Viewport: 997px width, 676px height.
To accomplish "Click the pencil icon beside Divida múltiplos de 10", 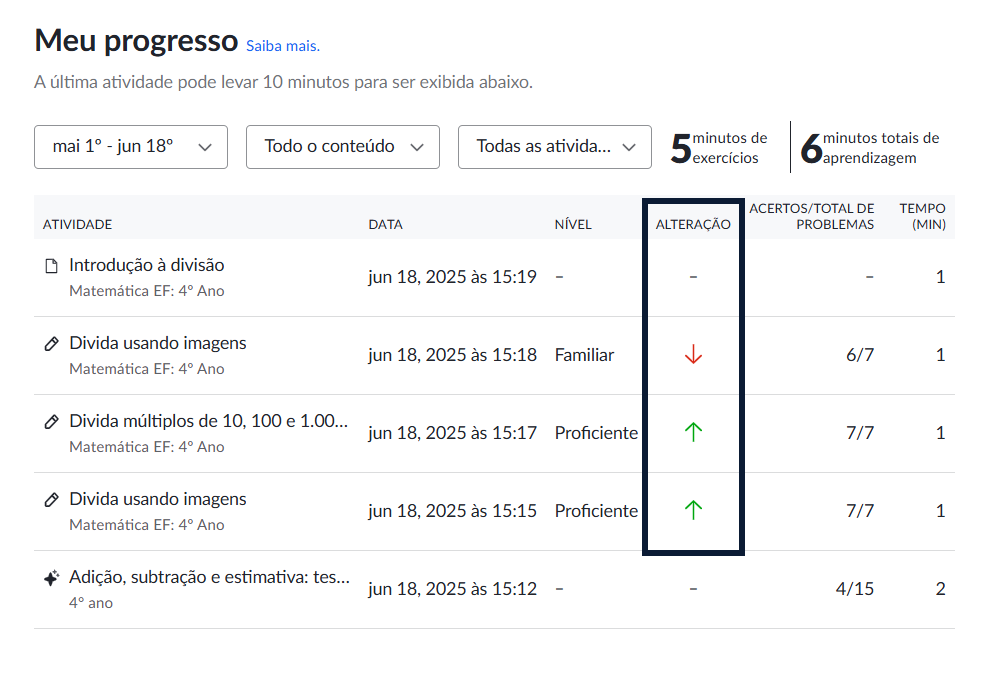I will (52, 422).
